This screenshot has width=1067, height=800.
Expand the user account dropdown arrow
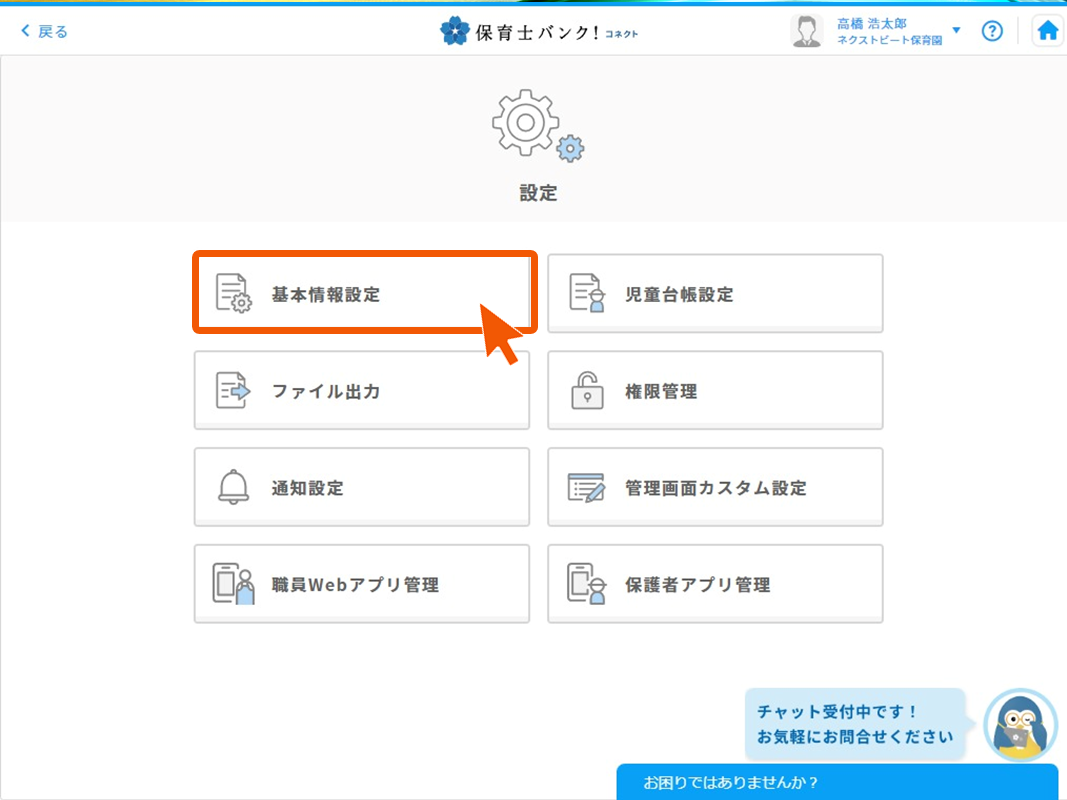pyautogui.click(x=956, y=31)
